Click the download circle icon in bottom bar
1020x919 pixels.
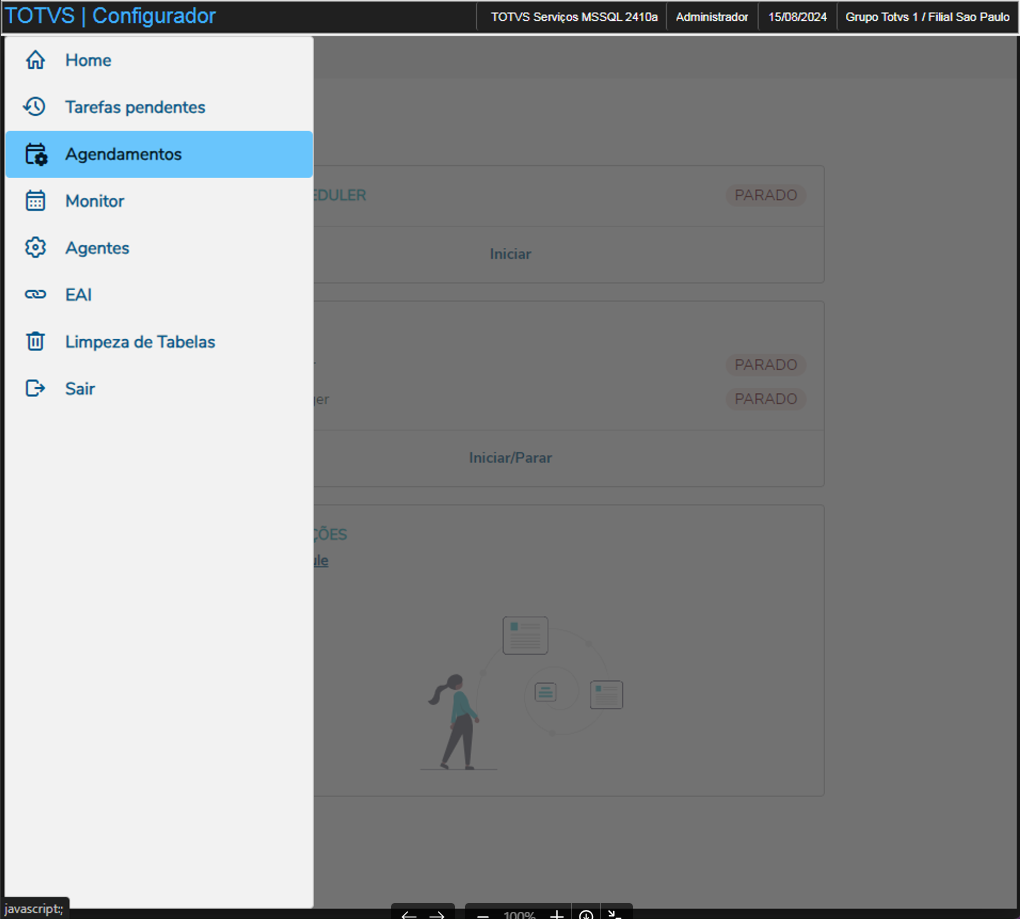pyautogui.click(x=586, y=914)
